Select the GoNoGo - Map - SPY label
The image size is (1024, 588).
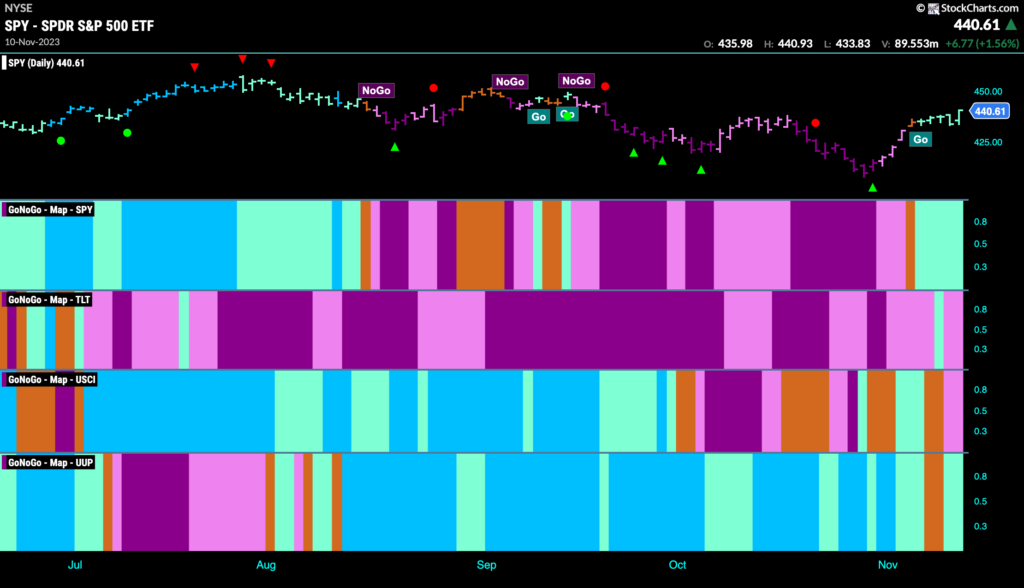coord(50,210)
